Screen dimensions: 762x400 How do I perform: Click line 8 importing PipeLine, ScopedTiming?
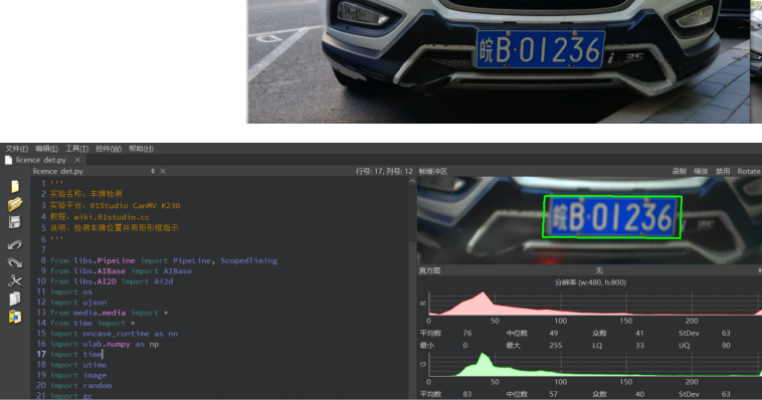(164, 261)
